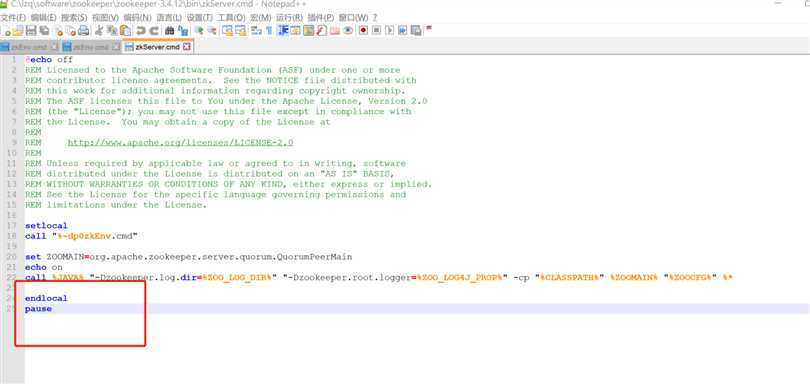This screenshot has width=810, height=384.
Task: Click the Close All toolbar icon
Action: pyautogui.click(x=72, y=30)
